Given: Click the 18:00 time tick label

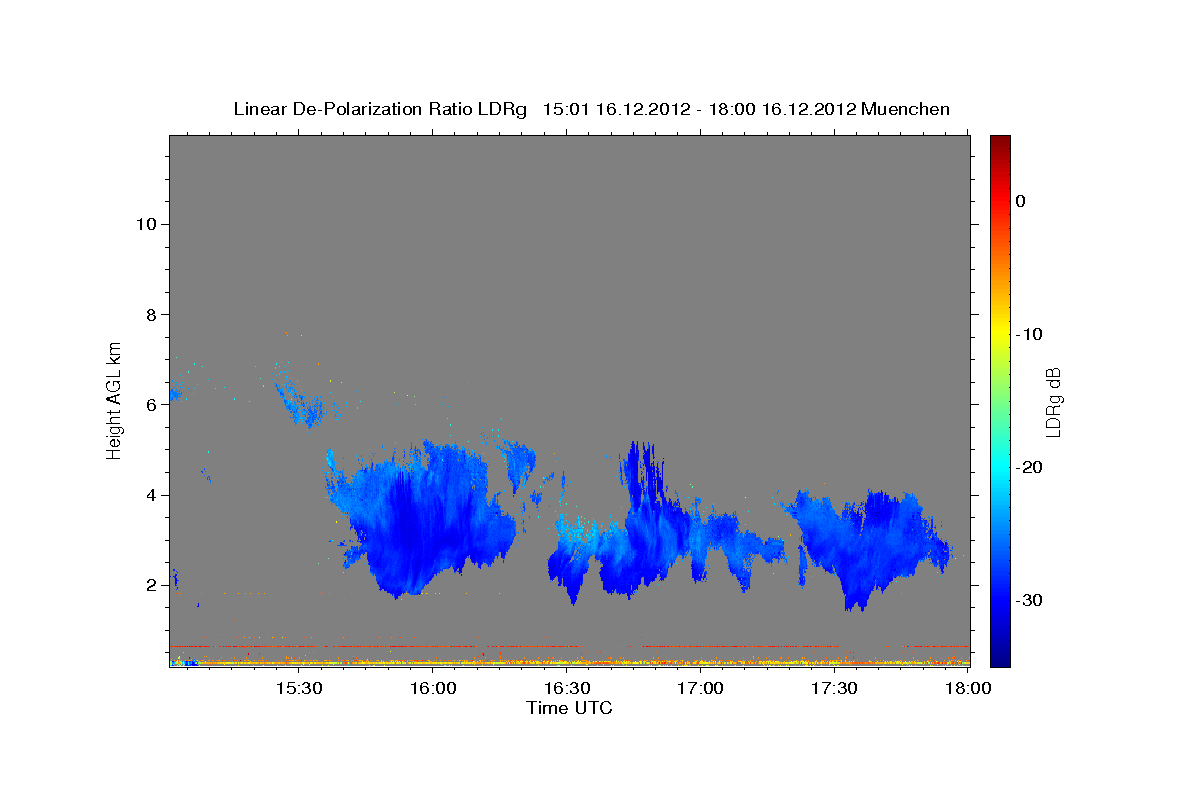Looking at the screenshot, I should coord(968,689).
